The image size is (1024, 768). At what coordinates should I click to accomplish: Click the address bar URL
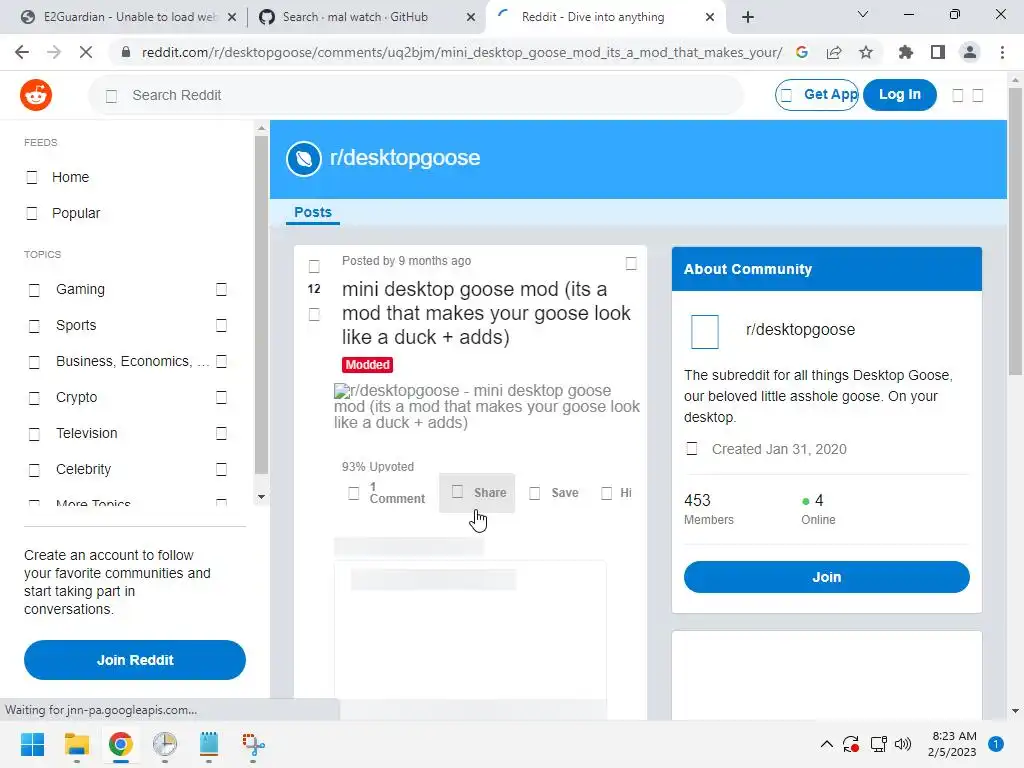[x=461, y=52]
